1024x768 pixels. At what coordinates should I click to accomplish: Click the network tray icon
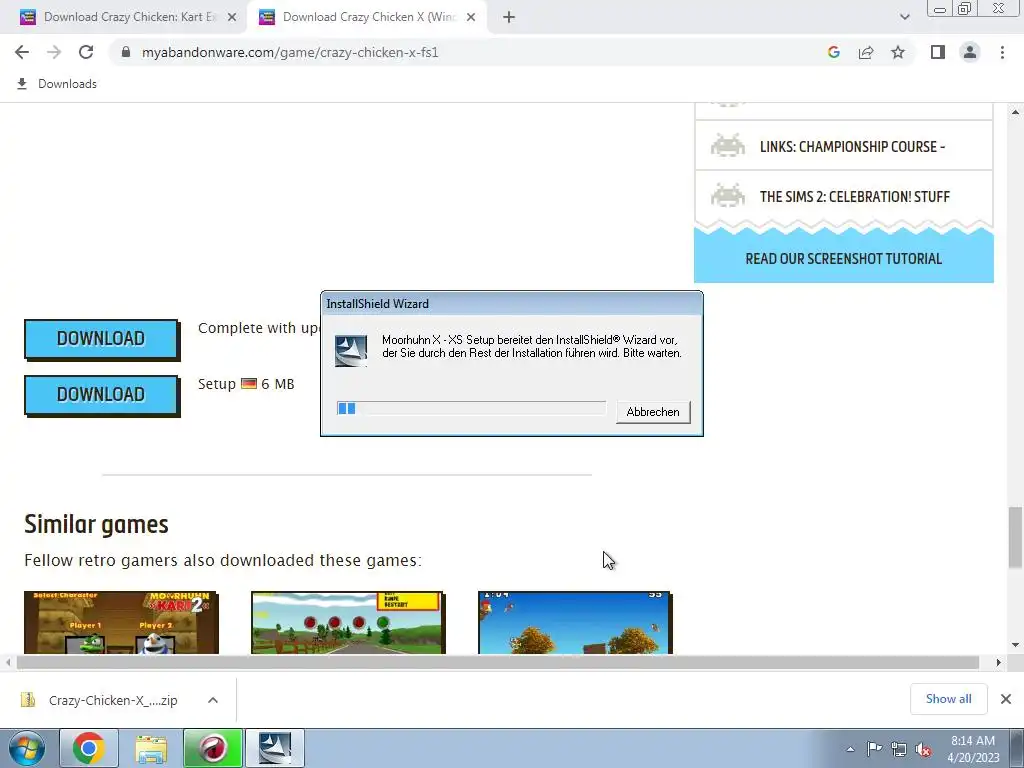(899, 749)
